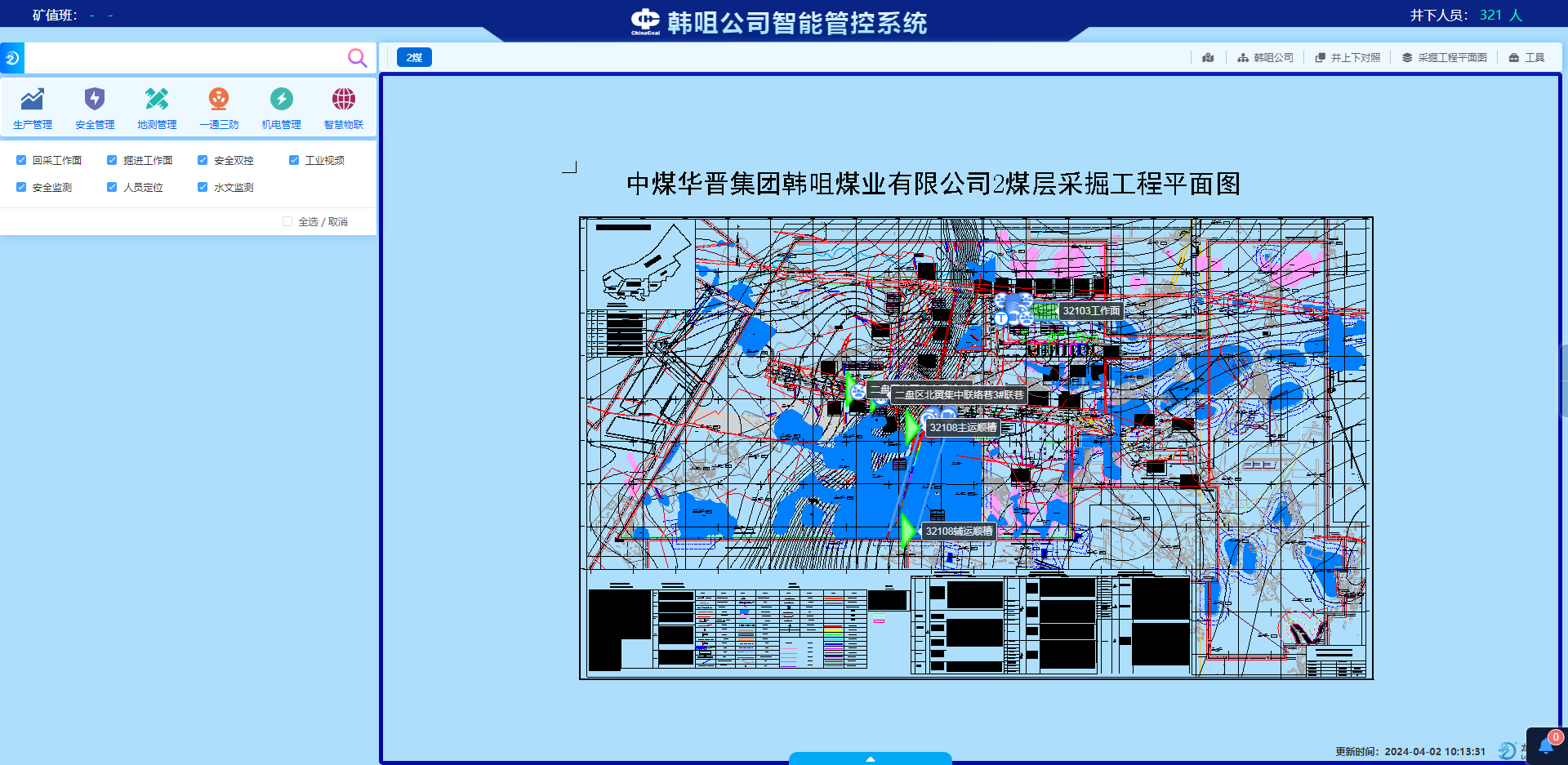Click the 二盘区北翼集中联络巷3#联巷 label
The width and height of the screenshot is (1568, 765).
point(959,394)
